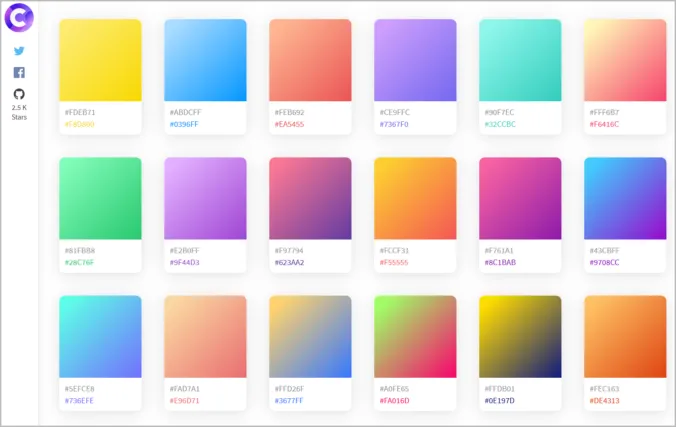Copy the hex code #DE4313
Image resolution: width=676 pixels, height=427 pixels.
pyautogui.click(x=604, y=401)
